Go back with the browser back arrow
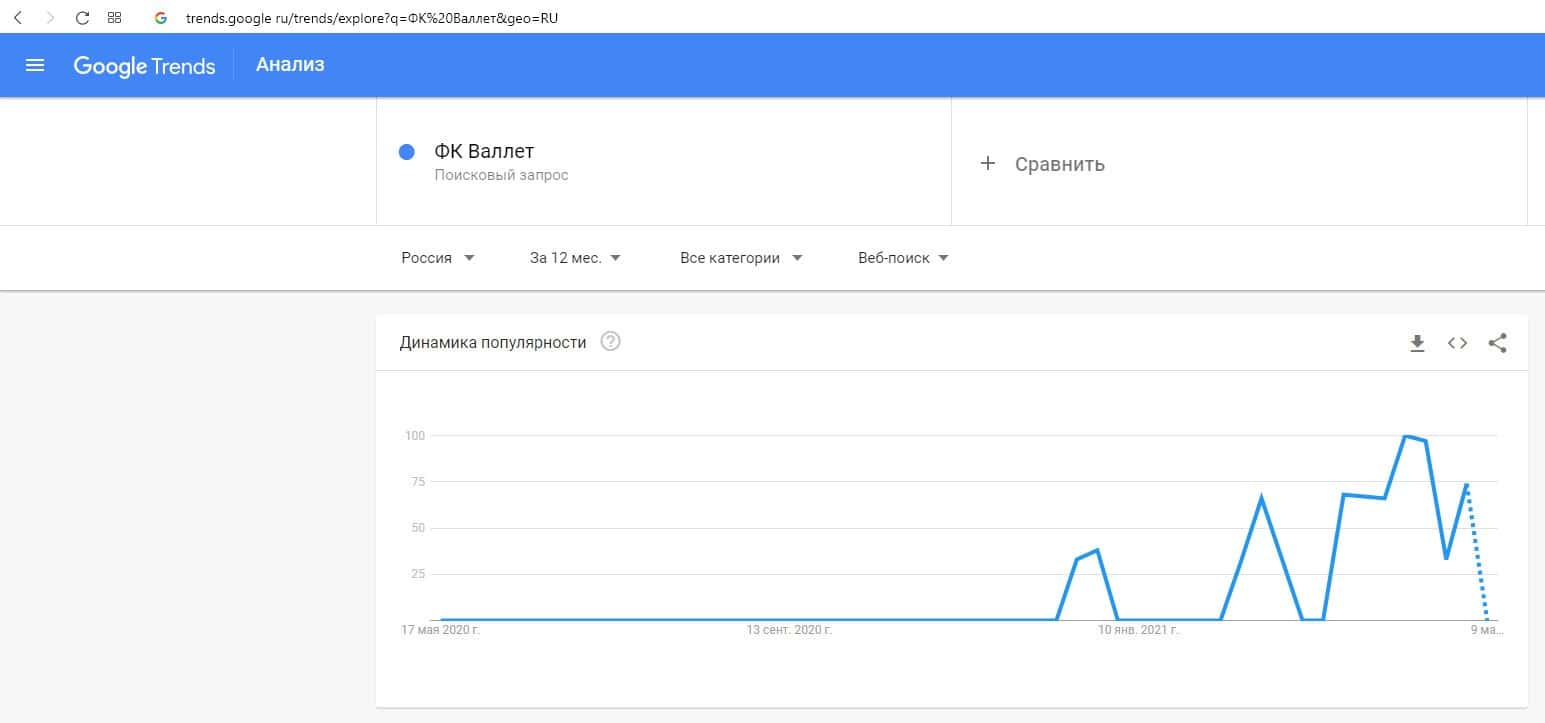Image resolution: width=1545 pixels, height=723 pixels. (x=18, y=18)
